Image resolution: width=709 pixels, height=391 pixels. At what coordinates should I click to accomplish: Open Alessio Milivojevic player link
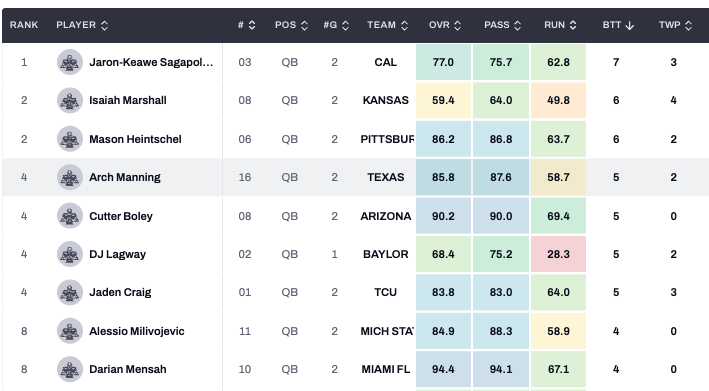pos(137,331)
